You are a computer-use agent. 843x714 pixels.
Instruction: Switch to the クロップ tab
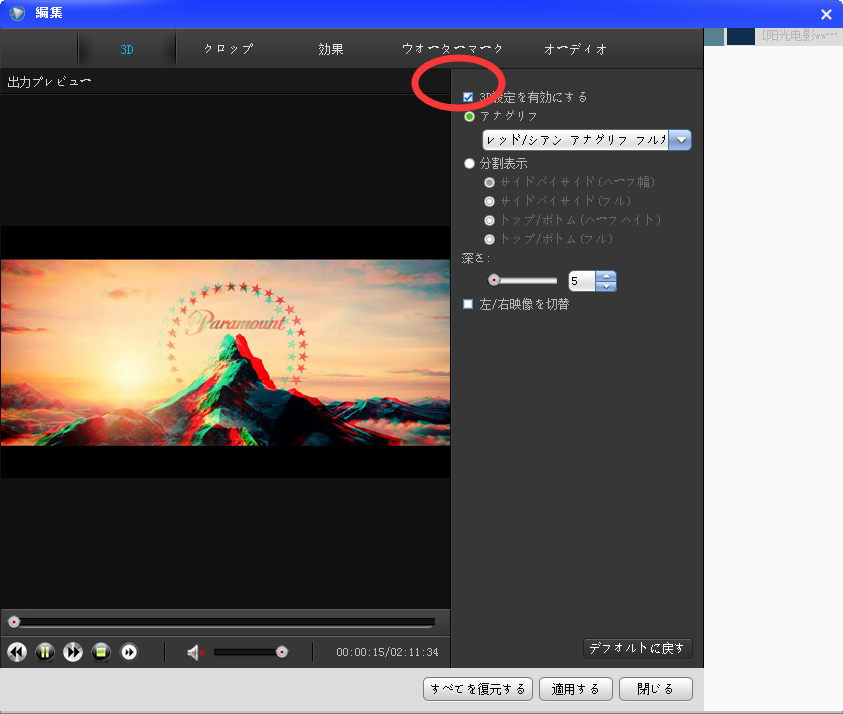pyautogui.click(x=228, y=48)
